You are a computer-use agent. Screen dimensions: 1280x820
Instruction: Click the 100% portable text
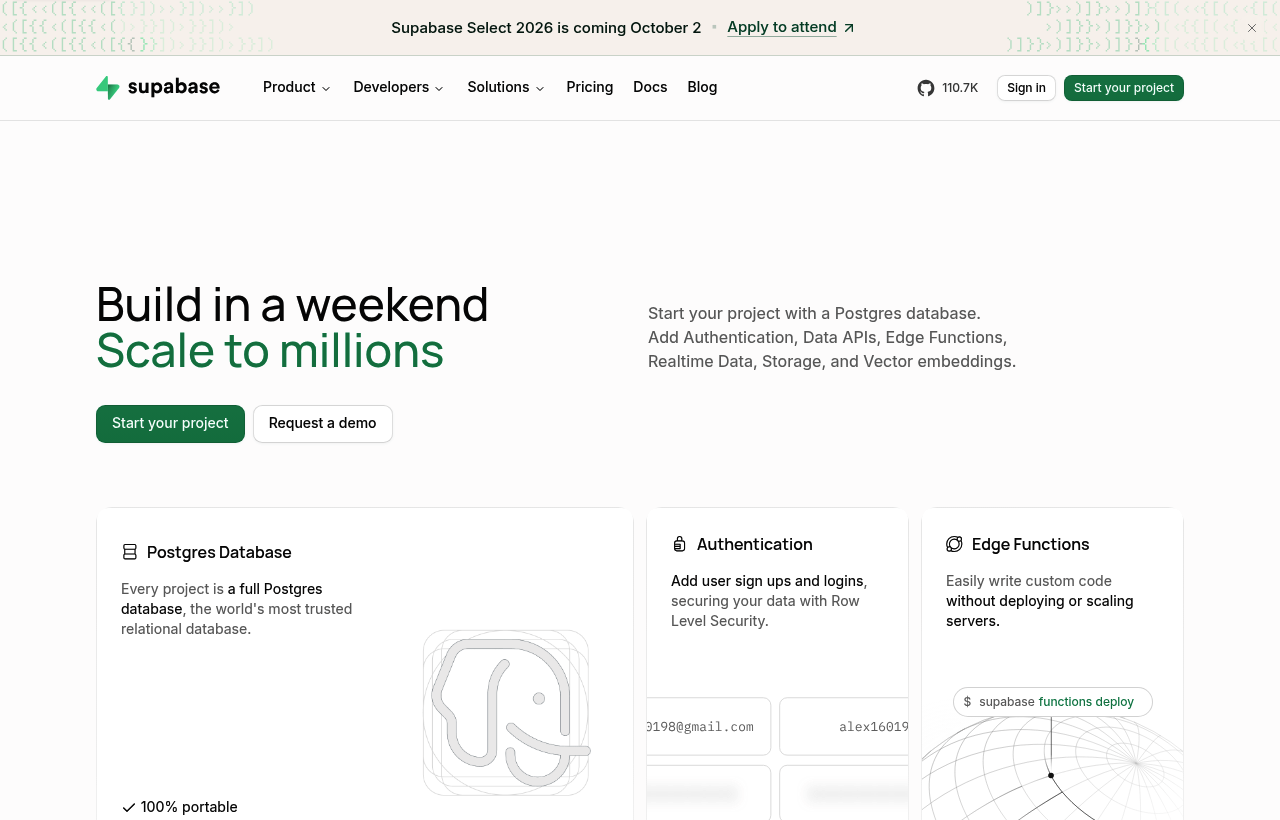click(x=189, y=807)
